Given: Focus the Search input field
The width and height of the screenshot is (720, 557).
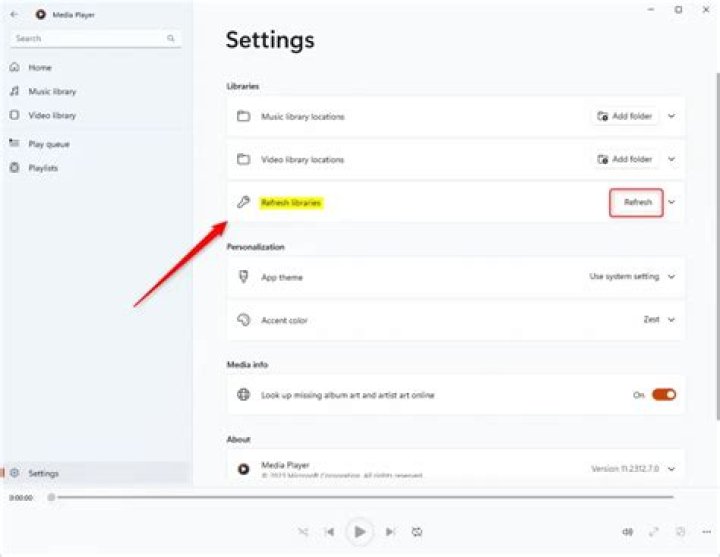Looking at the screenshot, I should pos(96,39).
